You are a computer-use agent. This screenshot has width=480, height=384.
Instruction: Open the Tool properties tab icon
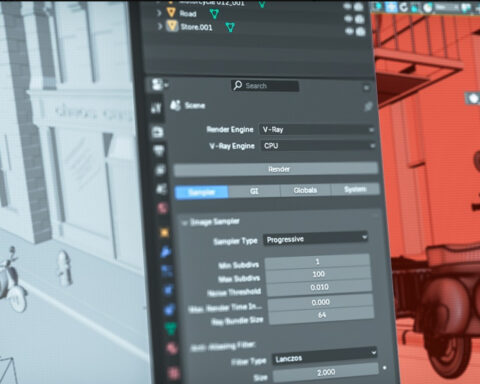click(x=156, y=107)
